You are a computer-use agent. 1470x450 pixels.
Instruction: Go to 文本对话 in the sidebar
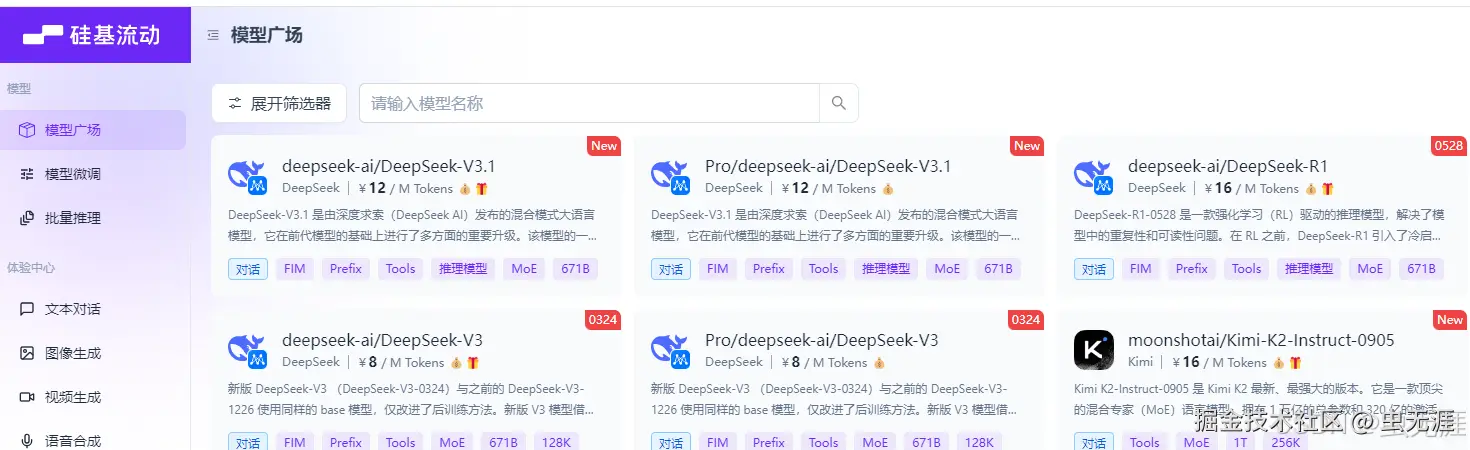click(93, 309)
